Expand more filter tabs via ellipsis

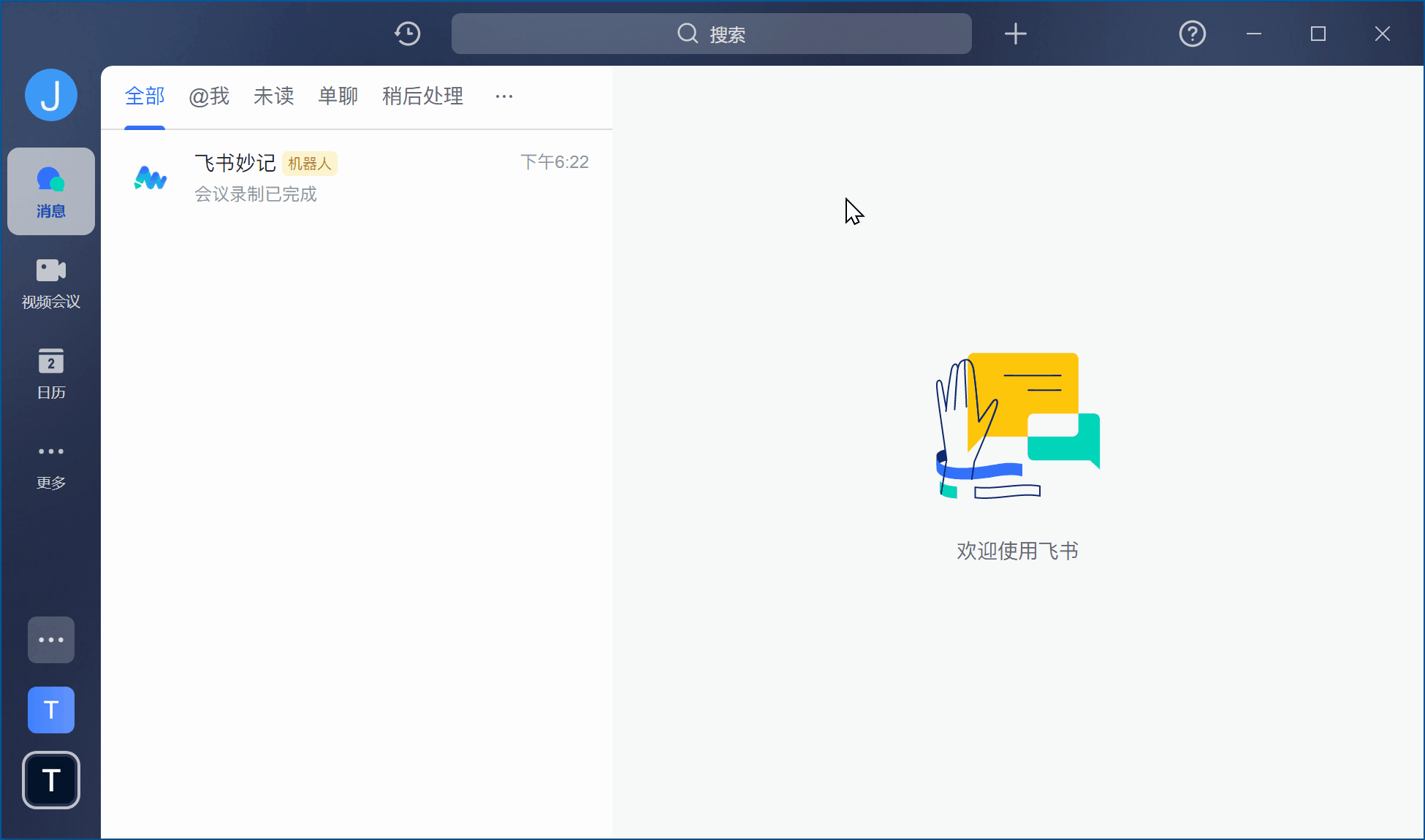tap(504, 96)
